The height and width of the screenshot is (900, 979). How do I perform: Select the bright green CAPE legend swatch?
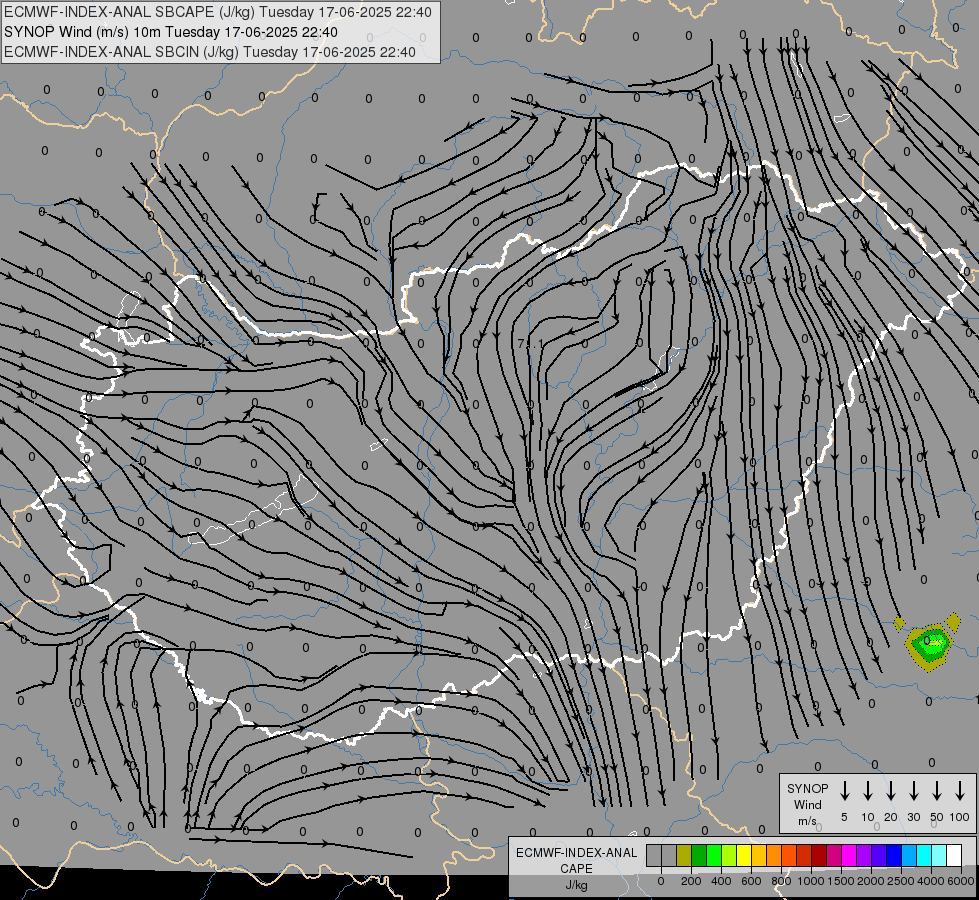[714, 855]
